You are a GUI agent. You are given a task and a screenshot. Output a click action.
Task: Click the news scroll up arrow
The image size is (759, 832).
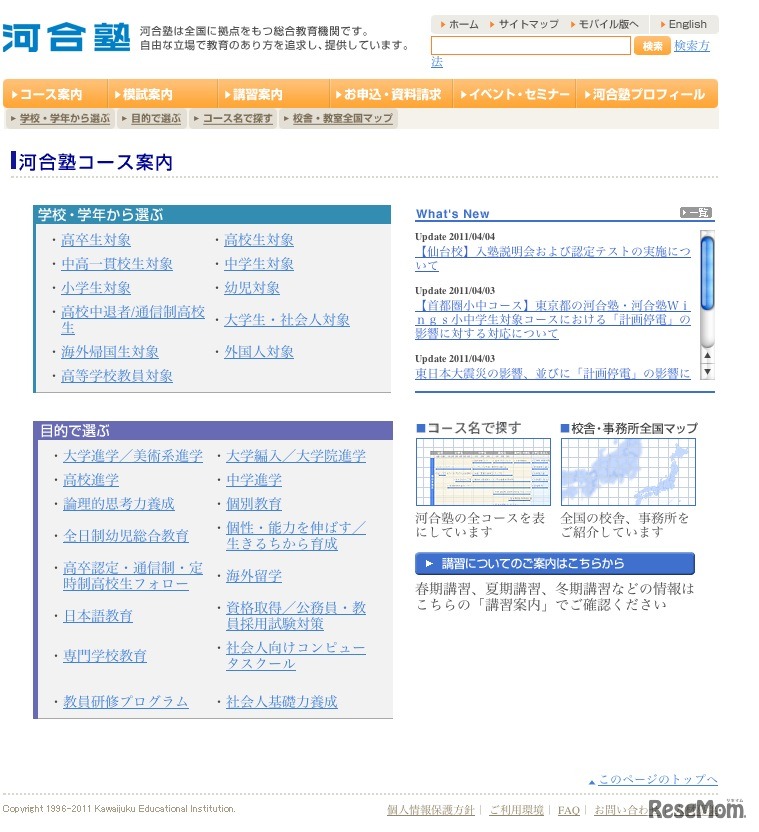707,356
